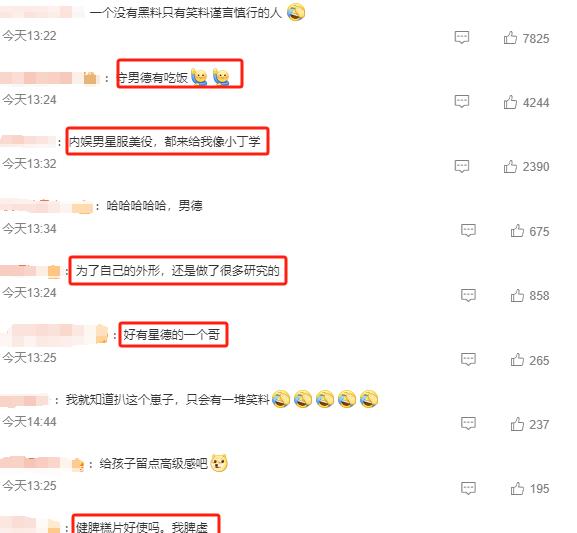577x533 pixels.
Task: Open reply icon beside 195 likes
Action: point(468,488)
